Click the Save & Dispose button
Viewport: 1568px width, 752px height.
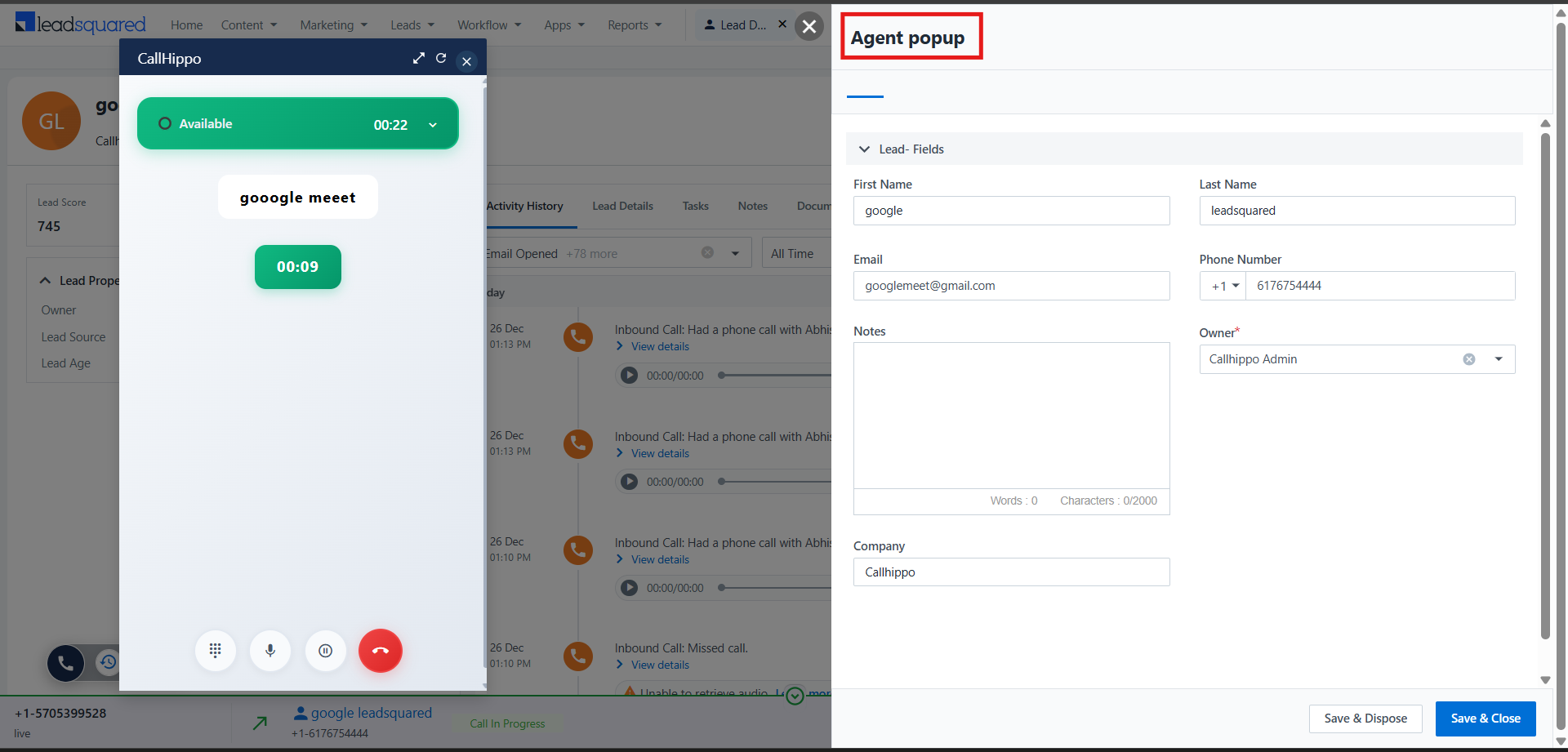pos(1365,719)
